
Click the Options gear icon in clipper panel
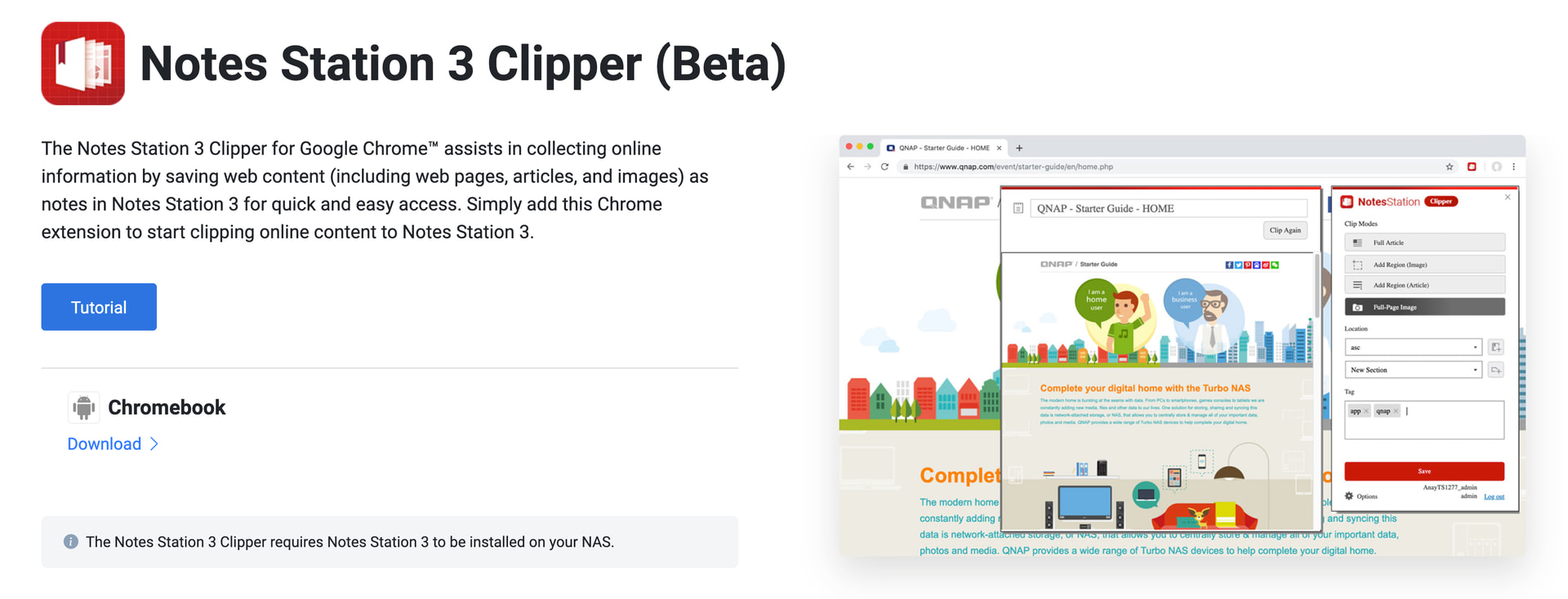point(1349,496)
